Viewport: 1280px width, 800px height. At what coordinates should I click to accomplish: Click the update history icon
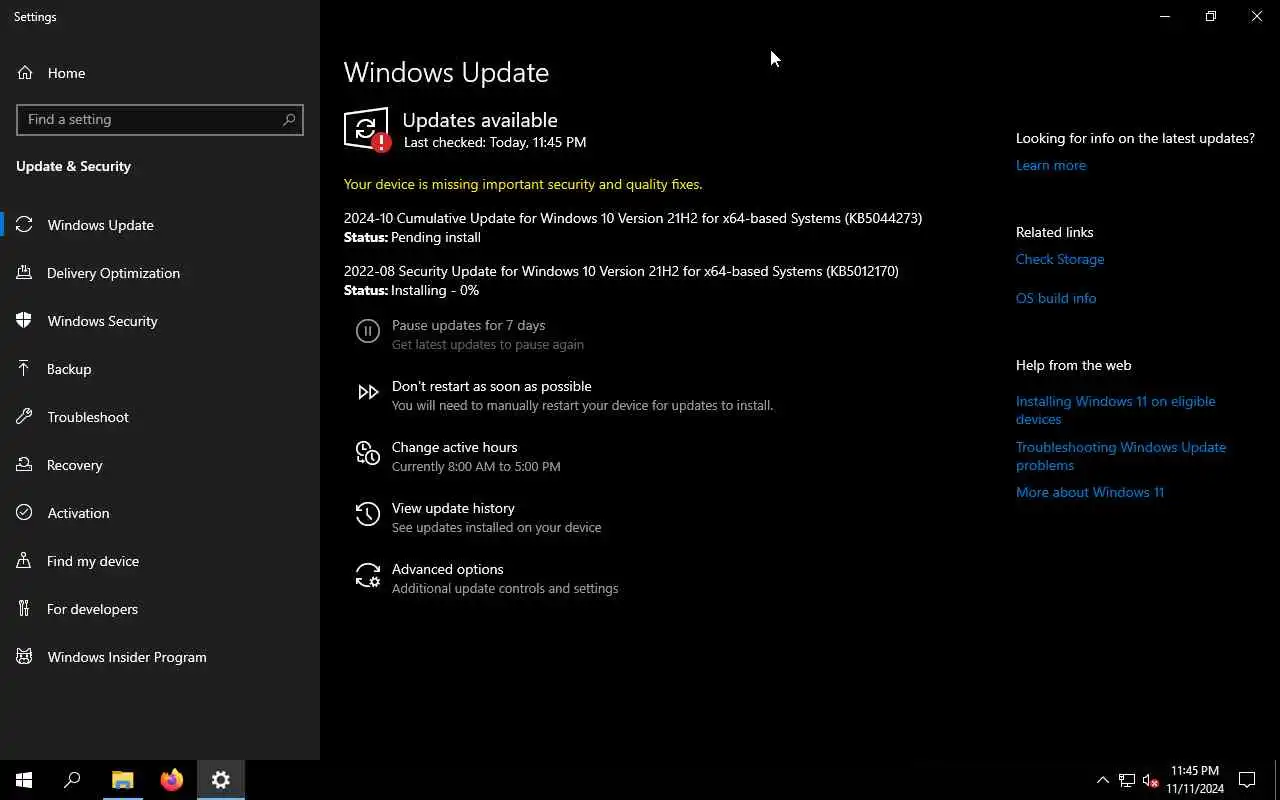point(368,515)
